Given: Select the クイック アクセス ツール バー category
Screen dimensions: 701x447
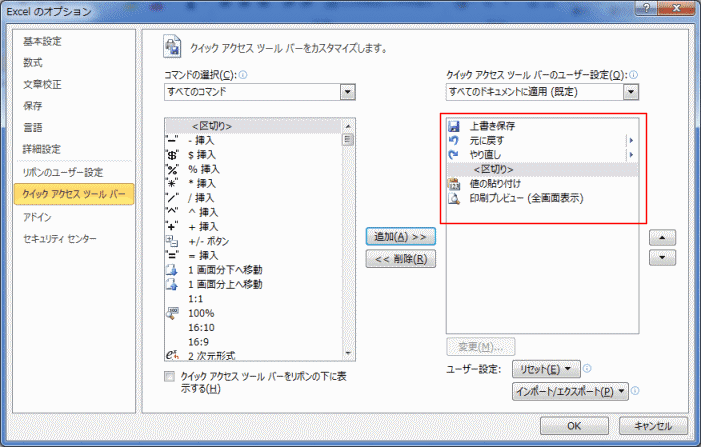Looking at the screenshot, I should point(74,194).
